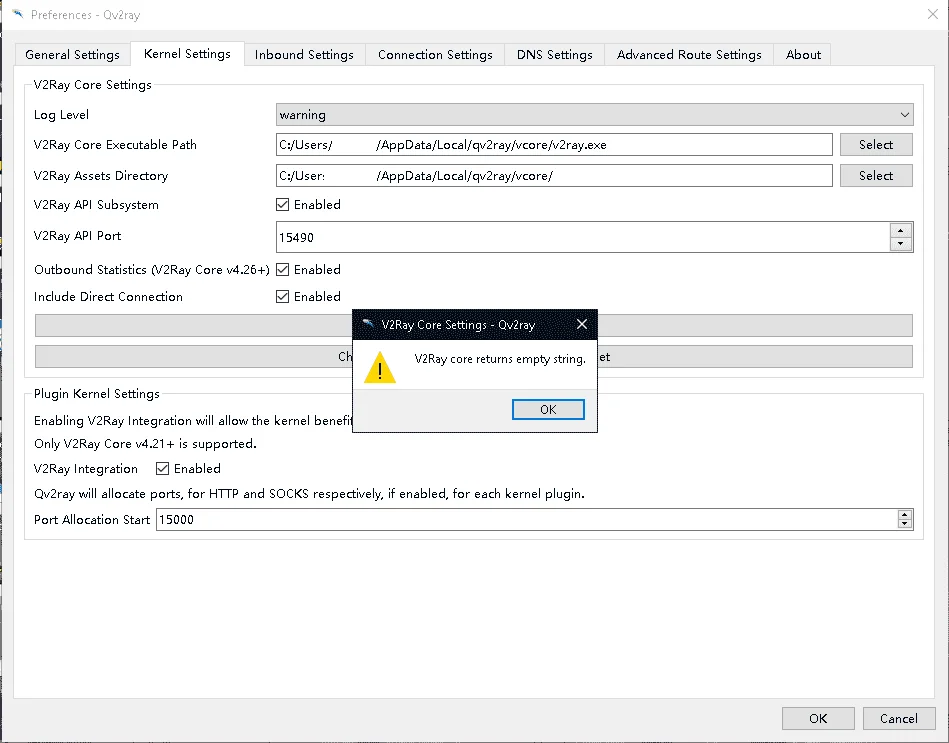Click the V2Ray Core Executable Path field
Viewport: 949px width, 743px height.
tap(554, 145)
